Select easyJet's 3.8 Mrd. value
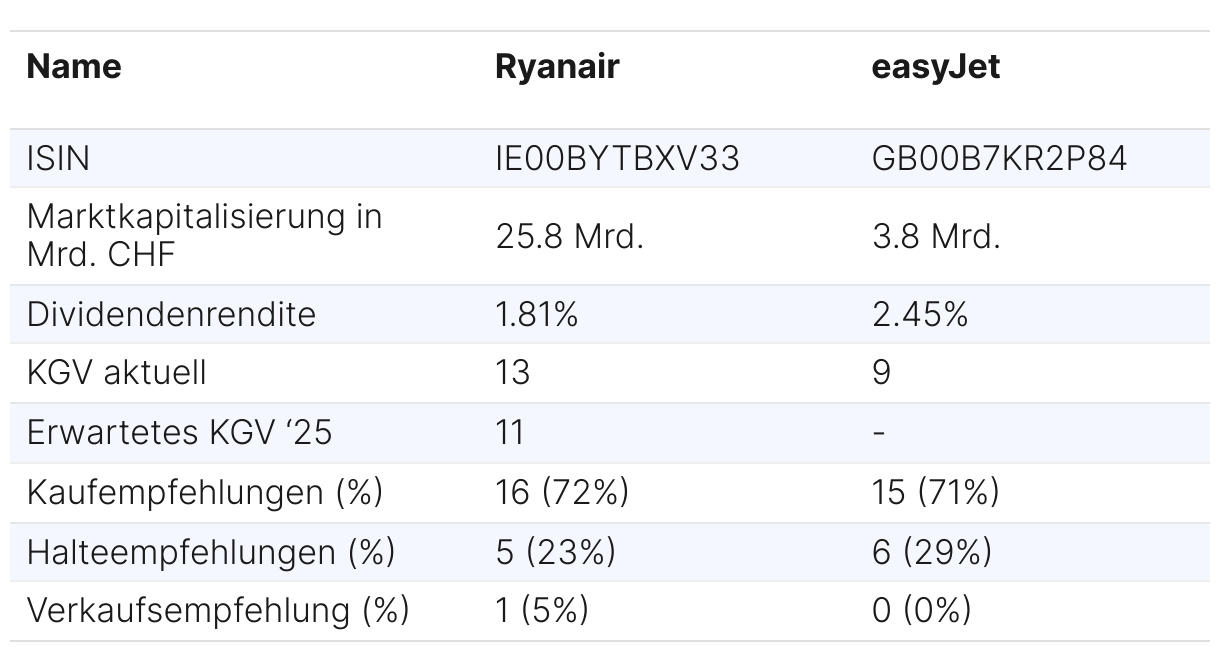This screenshot has width=1220, height=652. pos(936,236)
